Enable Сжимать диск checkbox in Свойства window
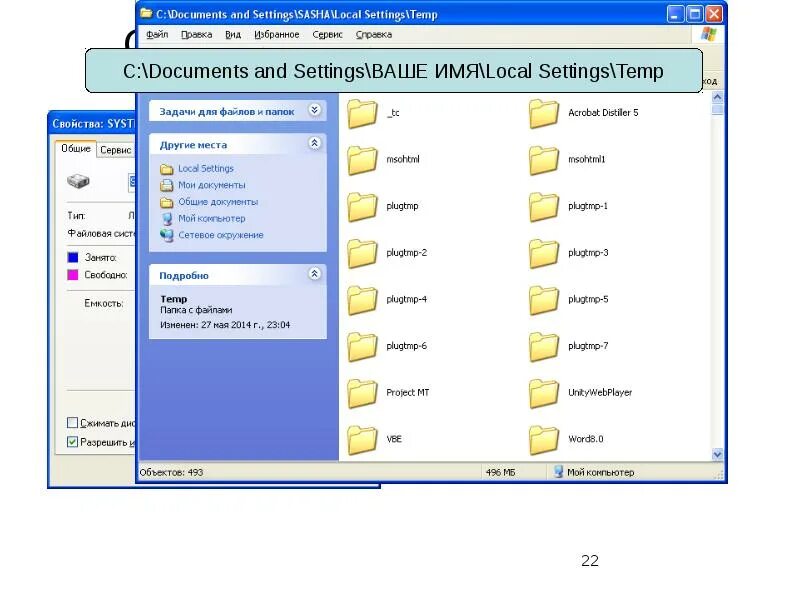This screenshot has height=600, width=800. (x=72, y=422)
